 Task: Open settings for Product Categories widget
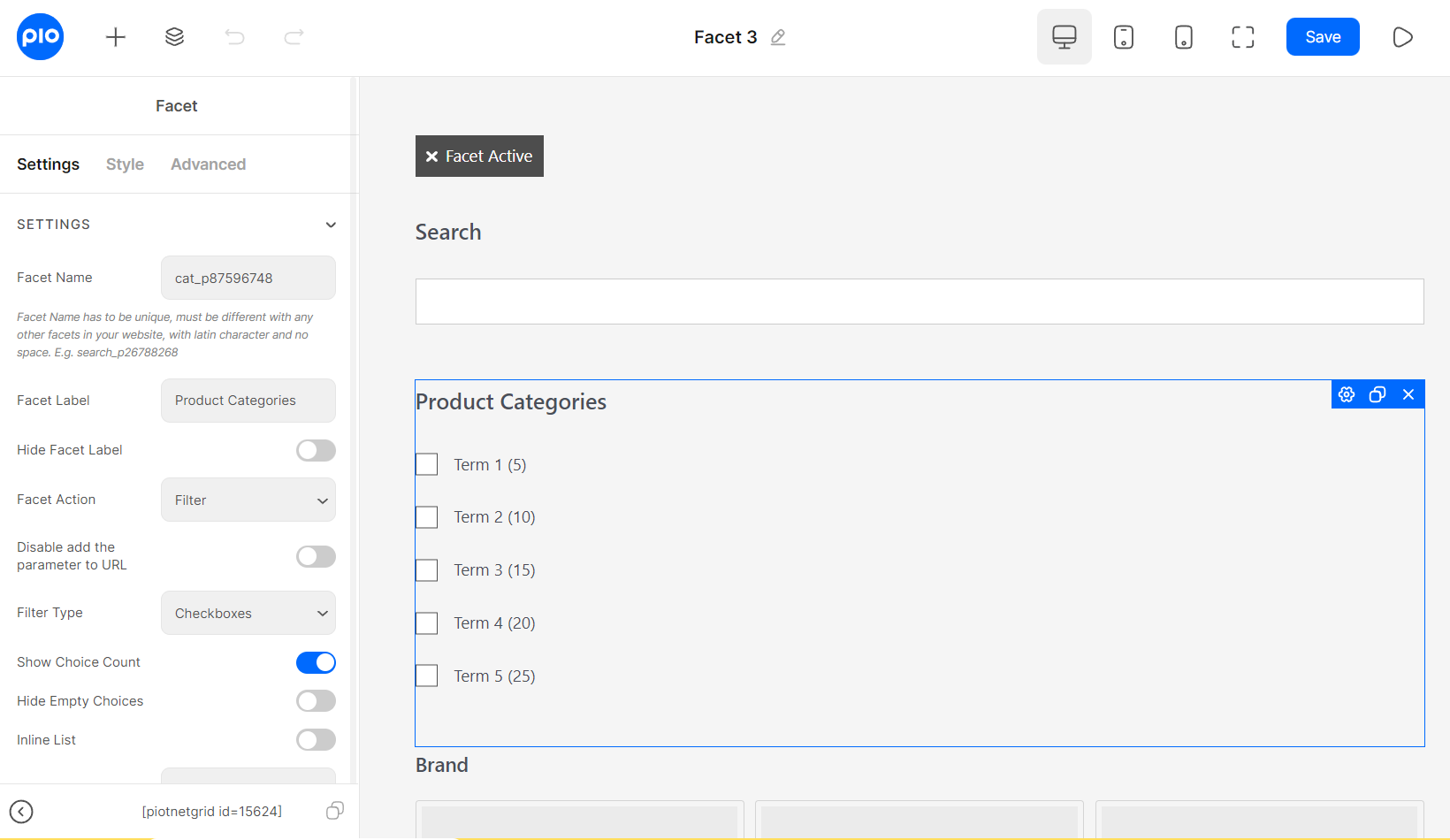(x=1347, y=394)
